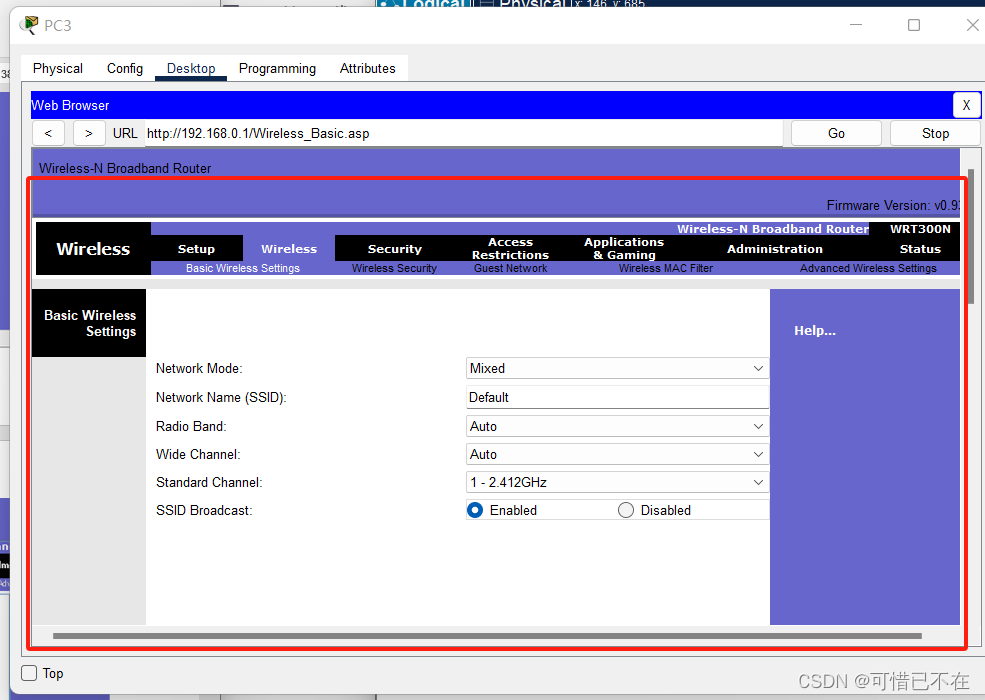985x700 pixels.
Task: Open Guest Network submenu link
Action: click(x=510, y=268)
